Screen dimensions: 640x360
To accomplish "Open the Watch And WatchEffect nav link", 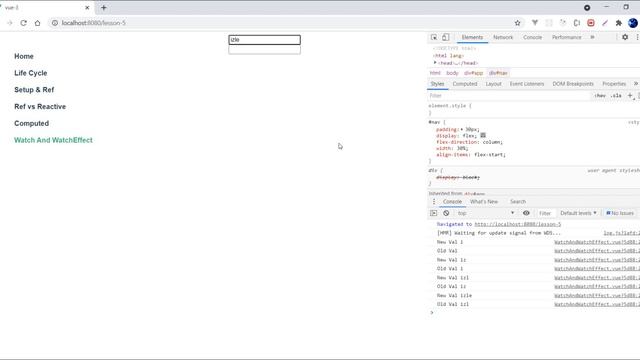I will [x=53, y=140].
